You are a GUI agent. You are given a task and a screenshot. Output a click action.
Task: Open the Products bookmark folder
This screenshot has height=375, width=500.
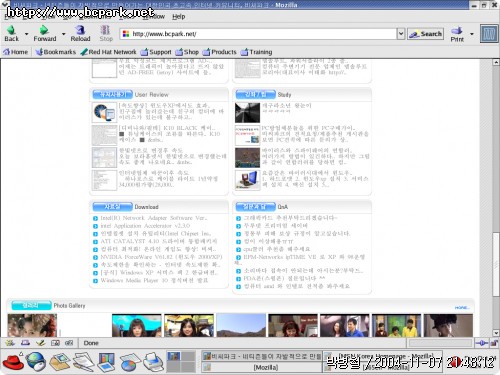(219, 52)
